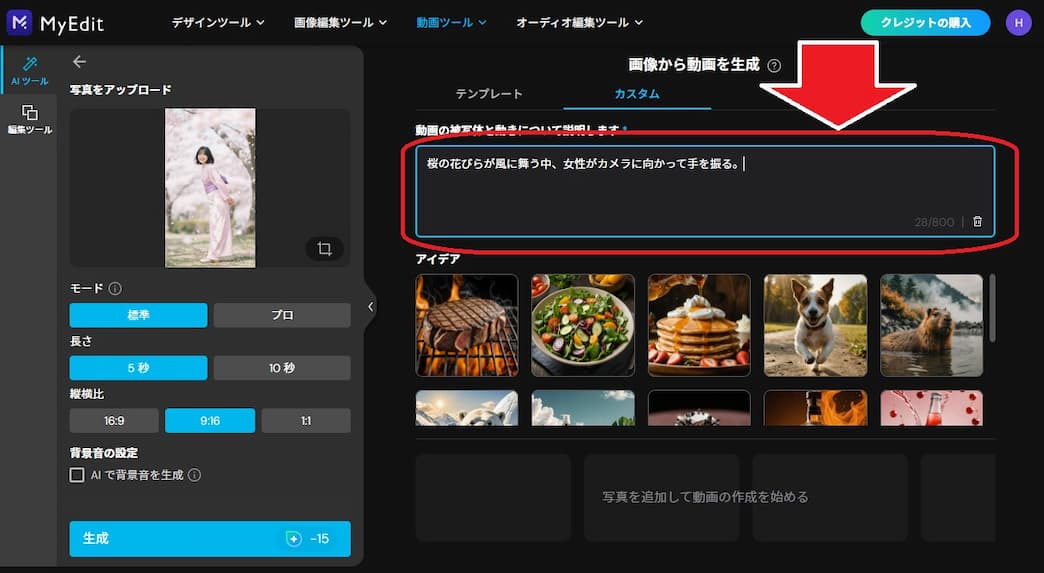Screen dimensions: 1044x573
Task: Click the クレジットの購入 button
Action: click(x=925, y=22)
